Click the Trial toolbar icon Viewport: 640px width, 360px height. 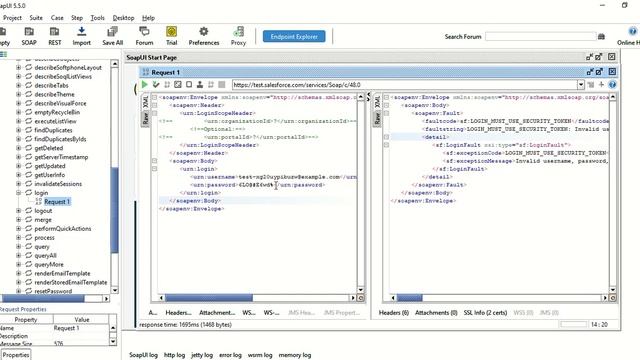(x=171, y=36)
